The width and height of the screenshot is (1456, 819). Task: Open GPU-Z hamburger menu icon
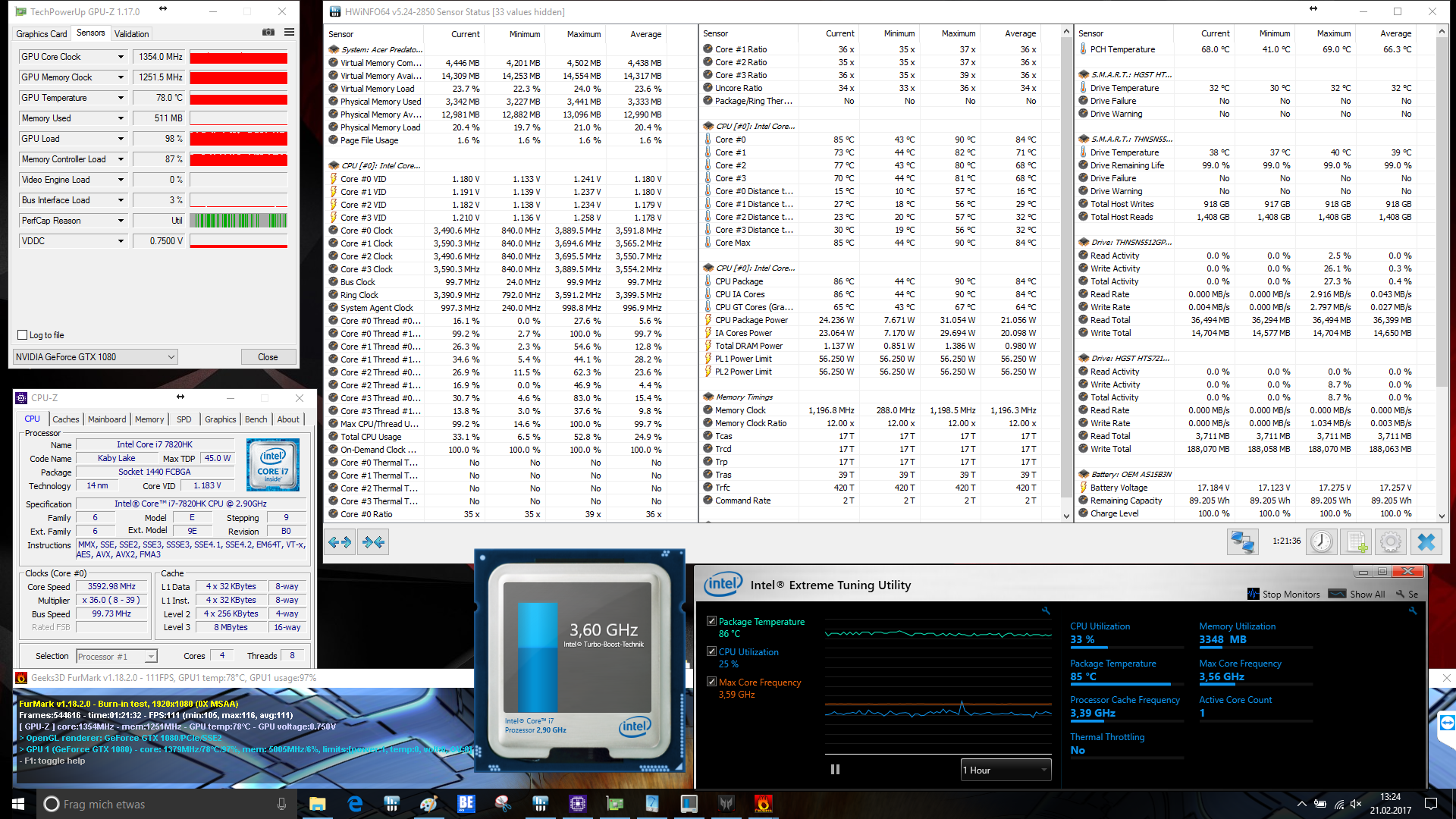coord(289,33)
